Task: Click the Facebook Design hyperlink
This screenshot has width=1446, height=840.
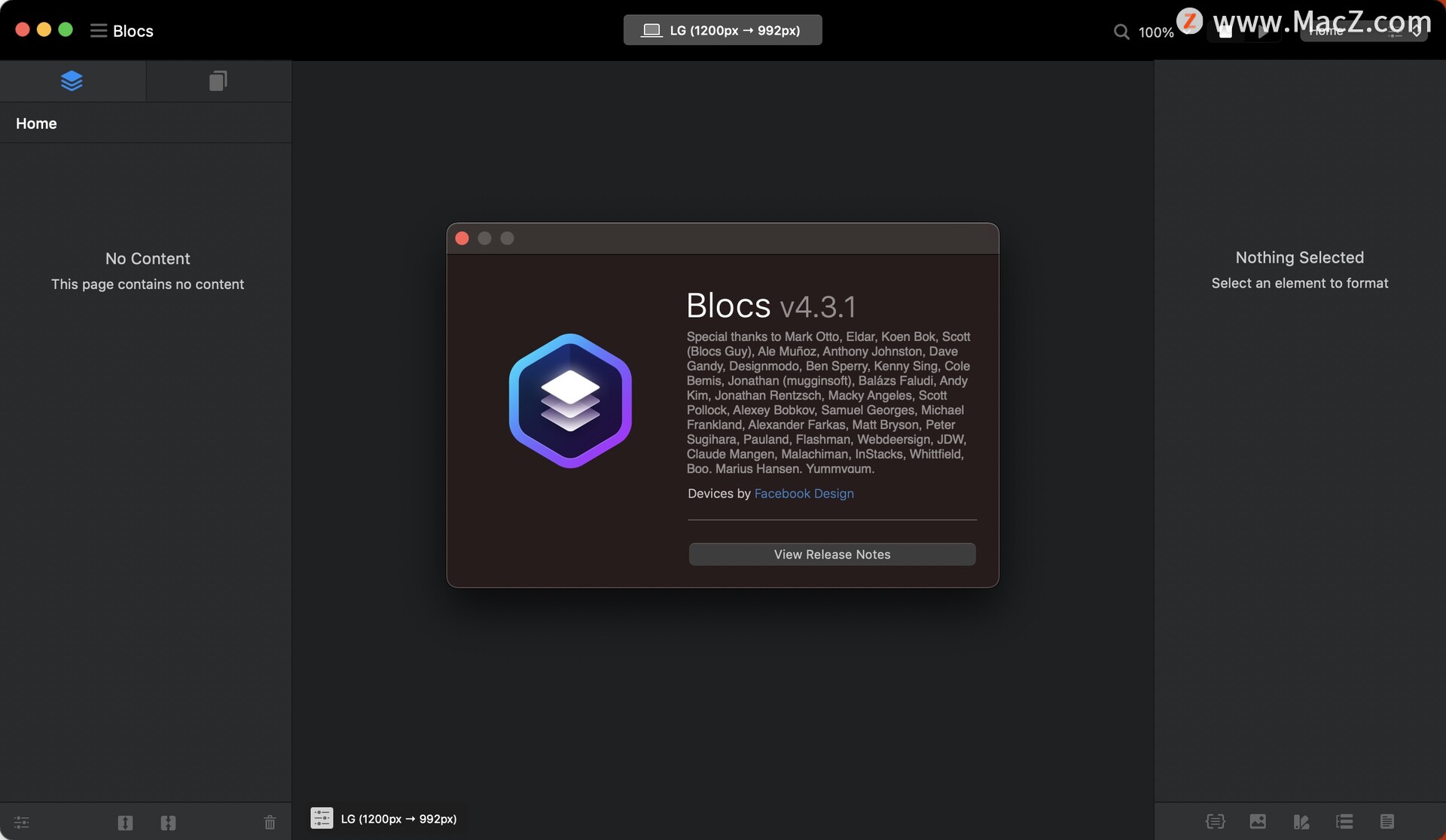Action: 803,493
